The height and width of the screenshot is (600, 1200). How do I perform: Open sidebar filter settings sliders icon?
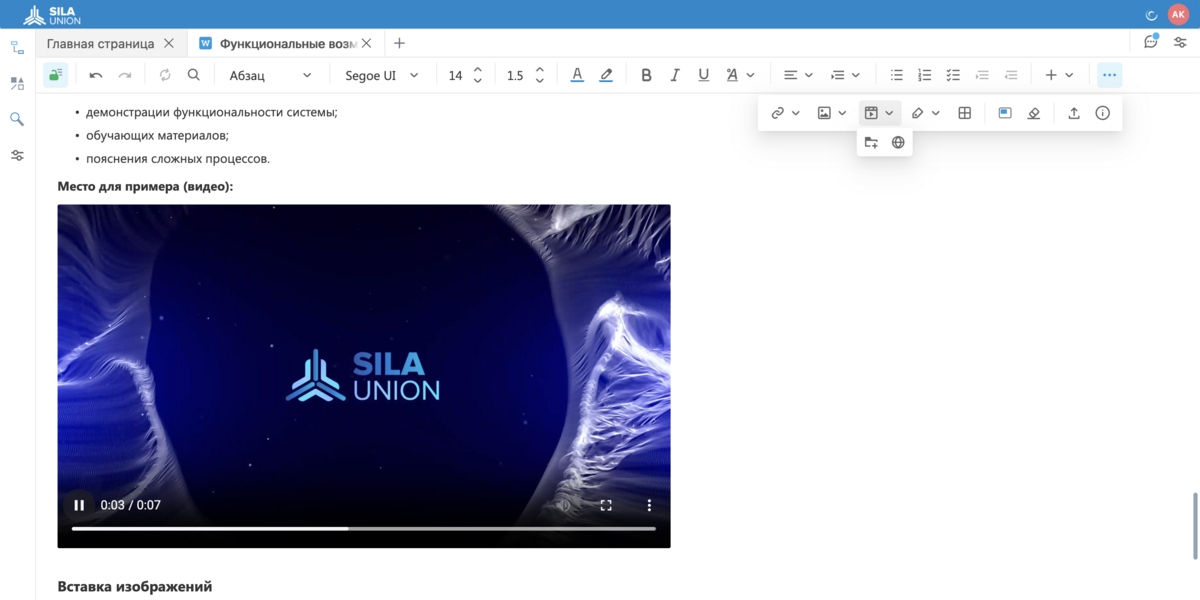(x=17, y=155)
